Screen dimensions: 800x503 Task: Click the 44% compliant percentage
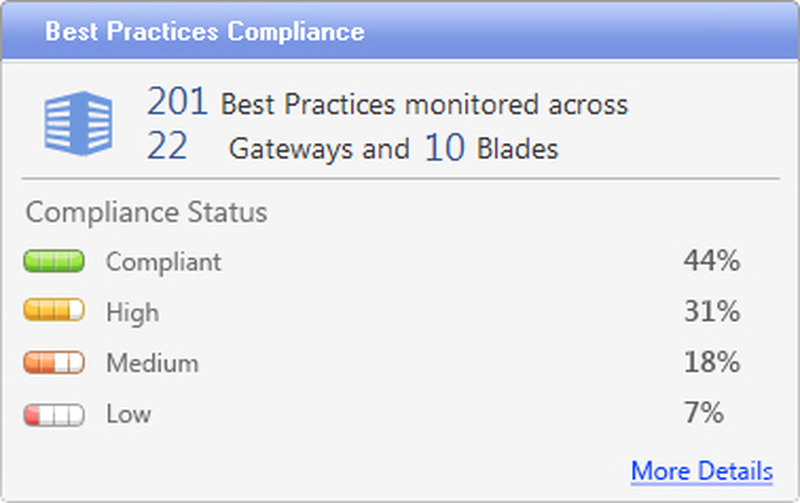point(711,262)
